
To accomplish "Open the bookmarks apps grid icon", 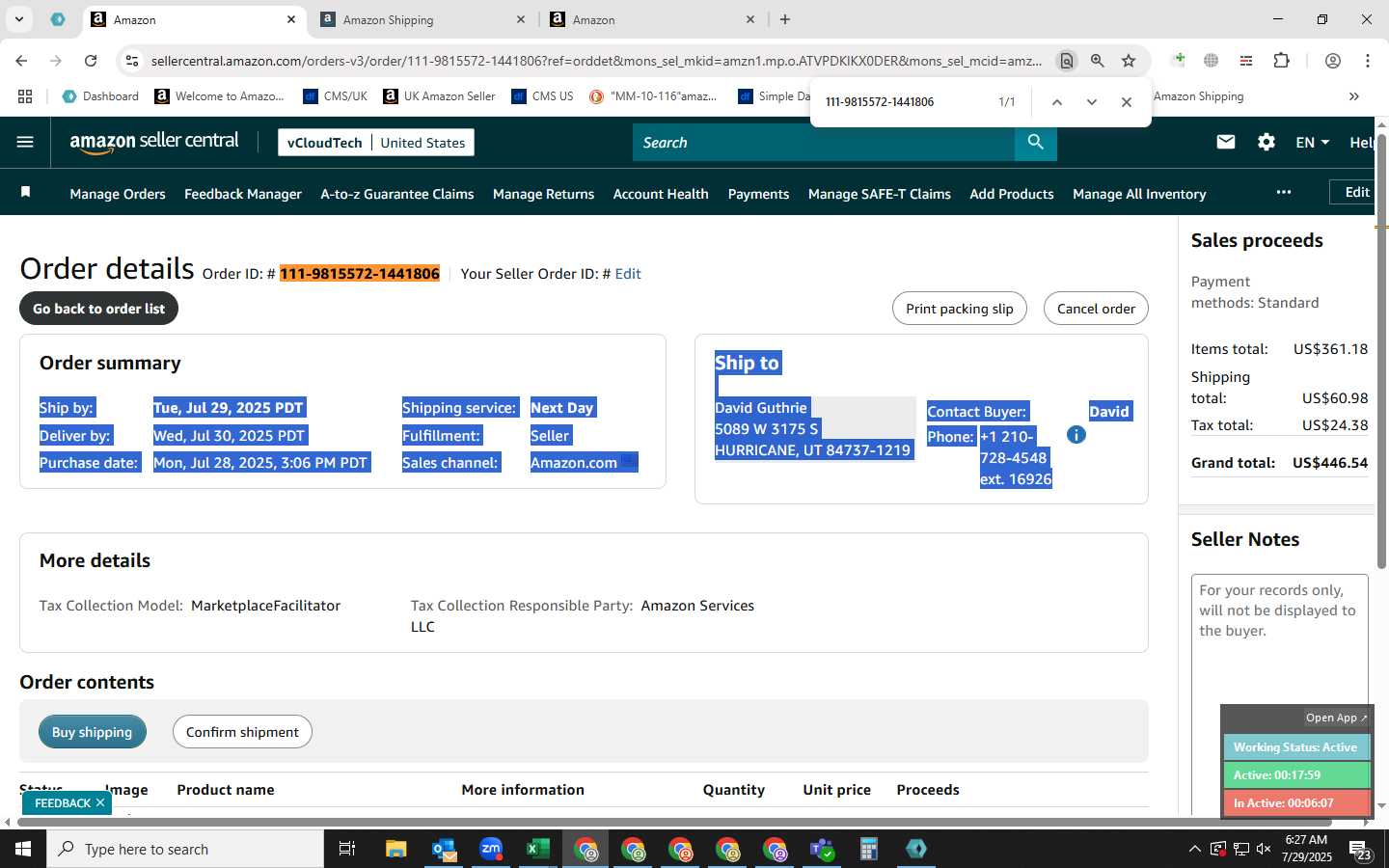I will pos(25,96).
